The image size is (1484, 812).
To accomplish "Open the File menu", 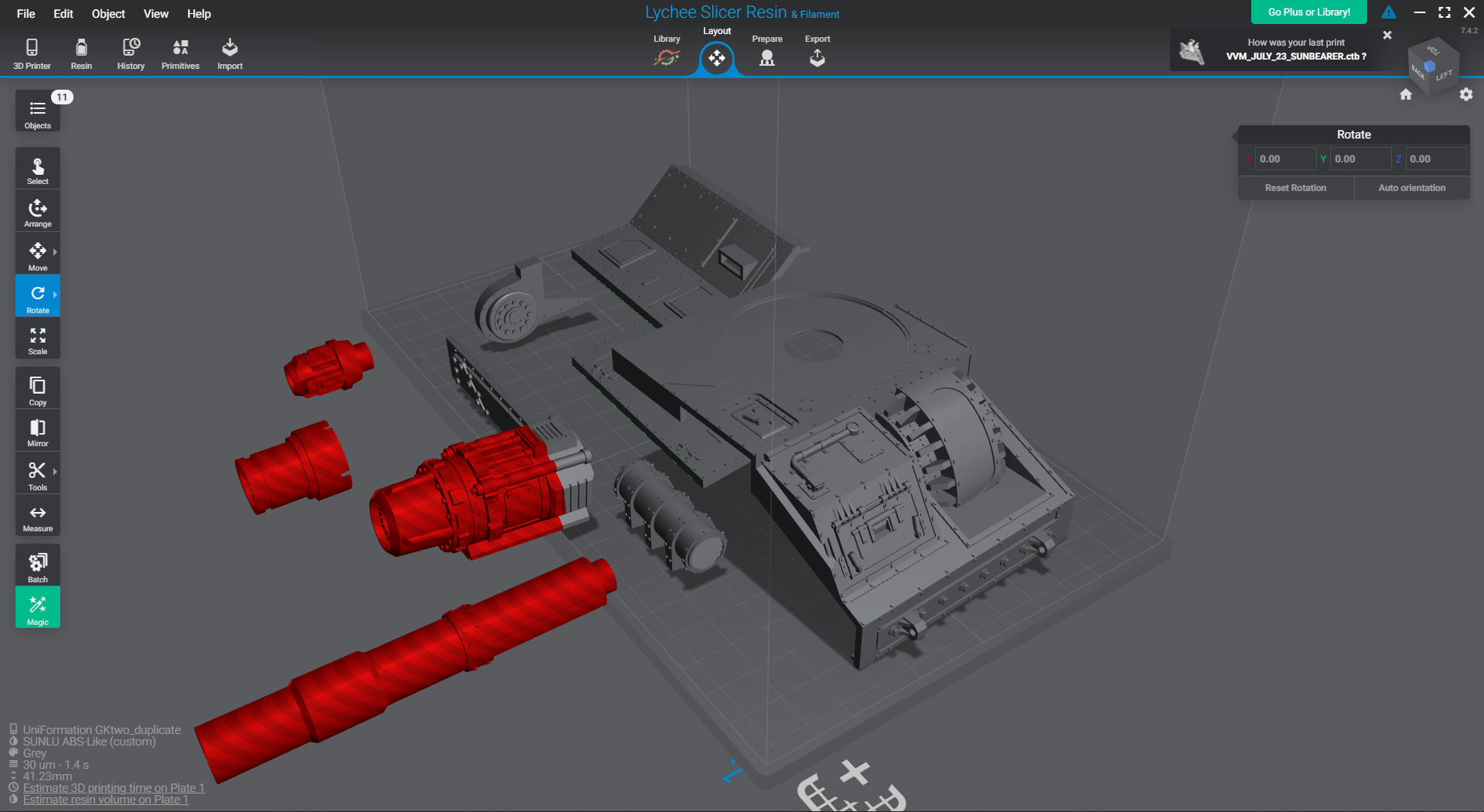I will [x=26, y=14].
